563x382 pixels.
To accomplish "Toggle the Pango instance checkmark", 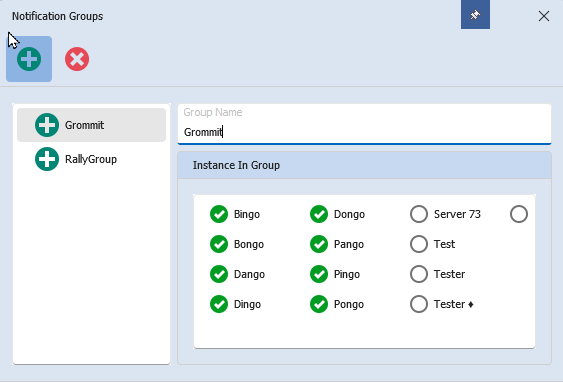I will point(319,244).
